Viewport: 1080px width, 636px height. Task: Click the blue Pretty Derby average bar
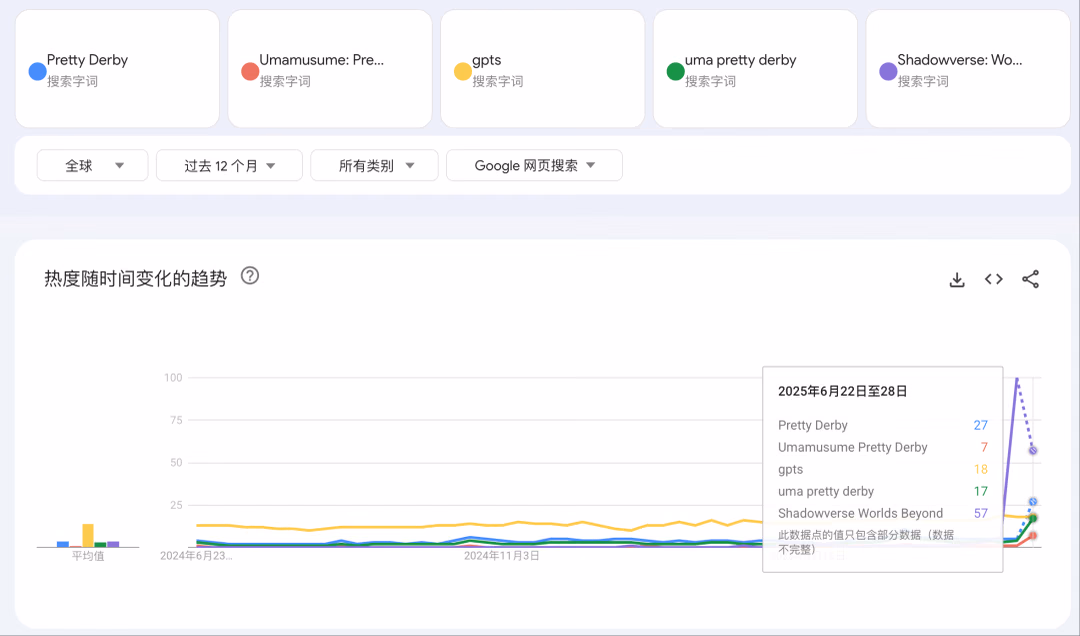click(63, 544)
